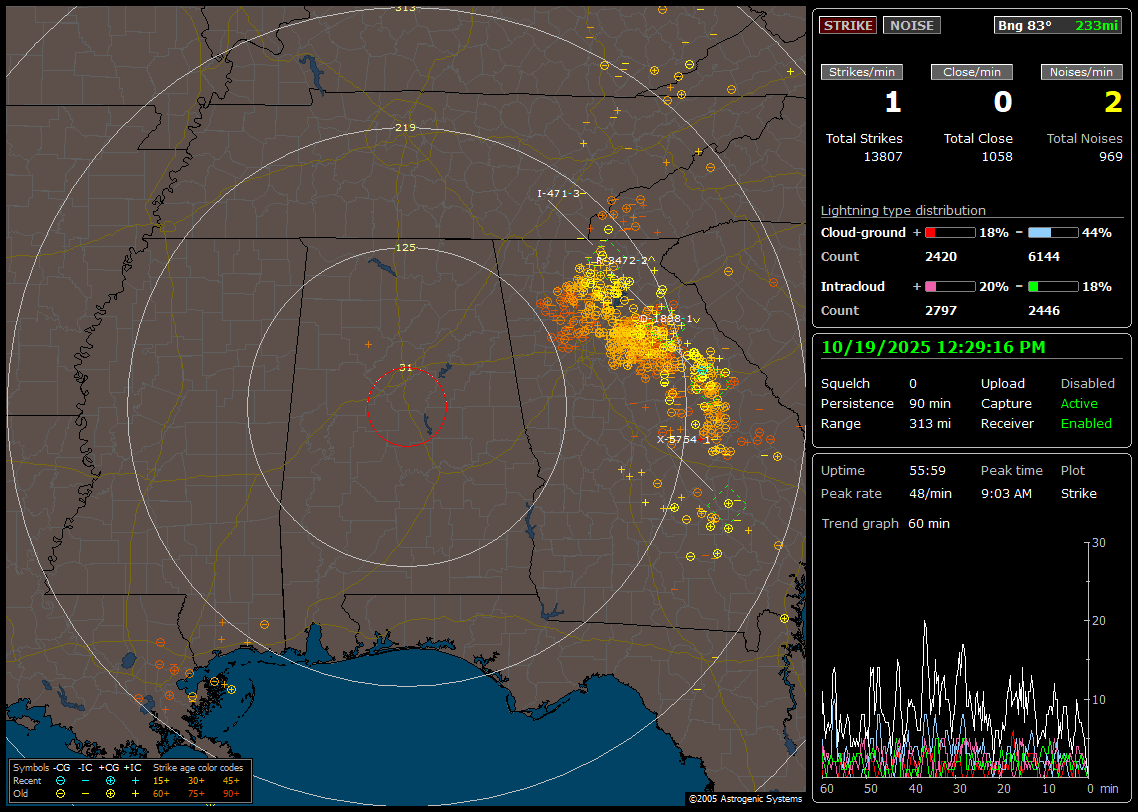Click the Recent +IC plus symbol in legend
1138x812 pixels.
coord(135,780)
